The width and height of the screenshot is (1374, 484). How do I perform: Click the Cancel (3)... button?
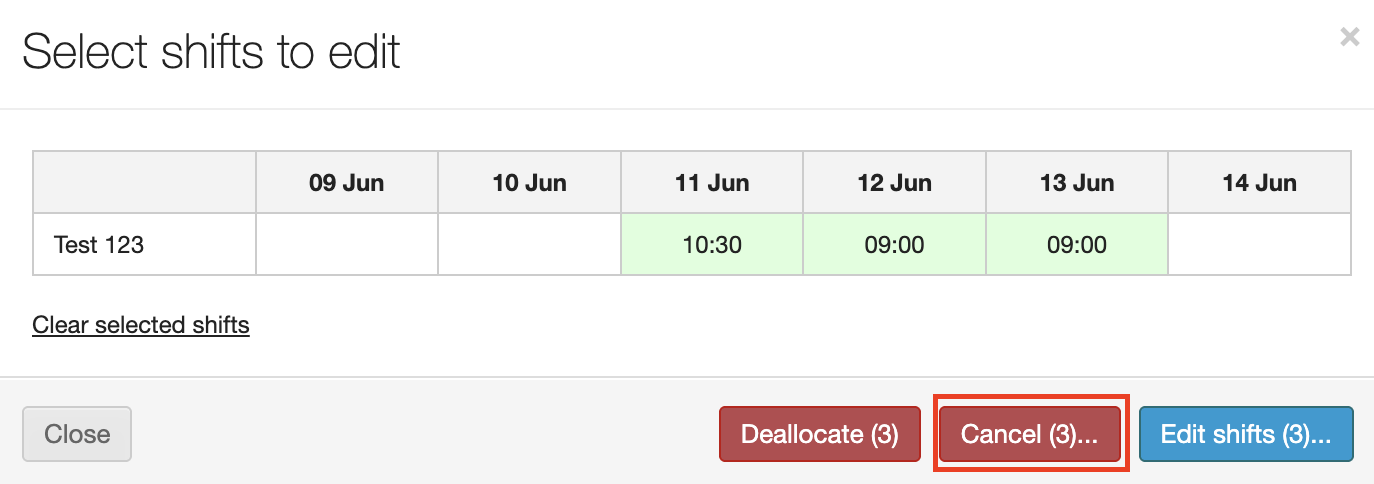click(1029, 434)
